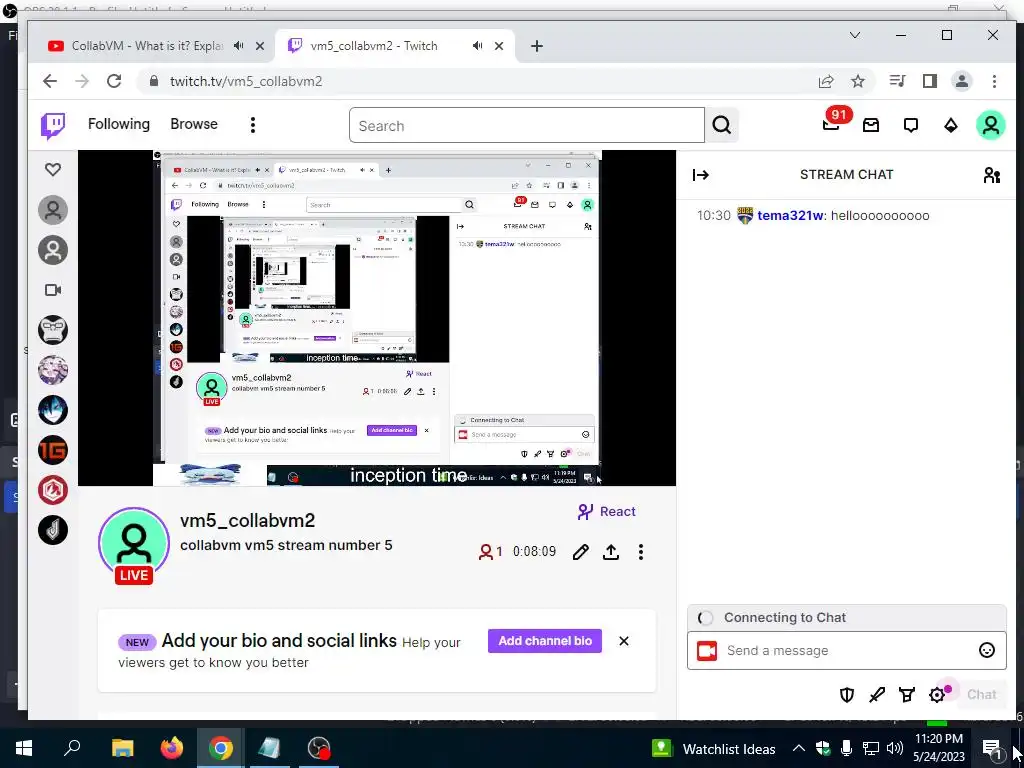
Task: Click the video camera sidebar icon
Action: click(53, 290)
